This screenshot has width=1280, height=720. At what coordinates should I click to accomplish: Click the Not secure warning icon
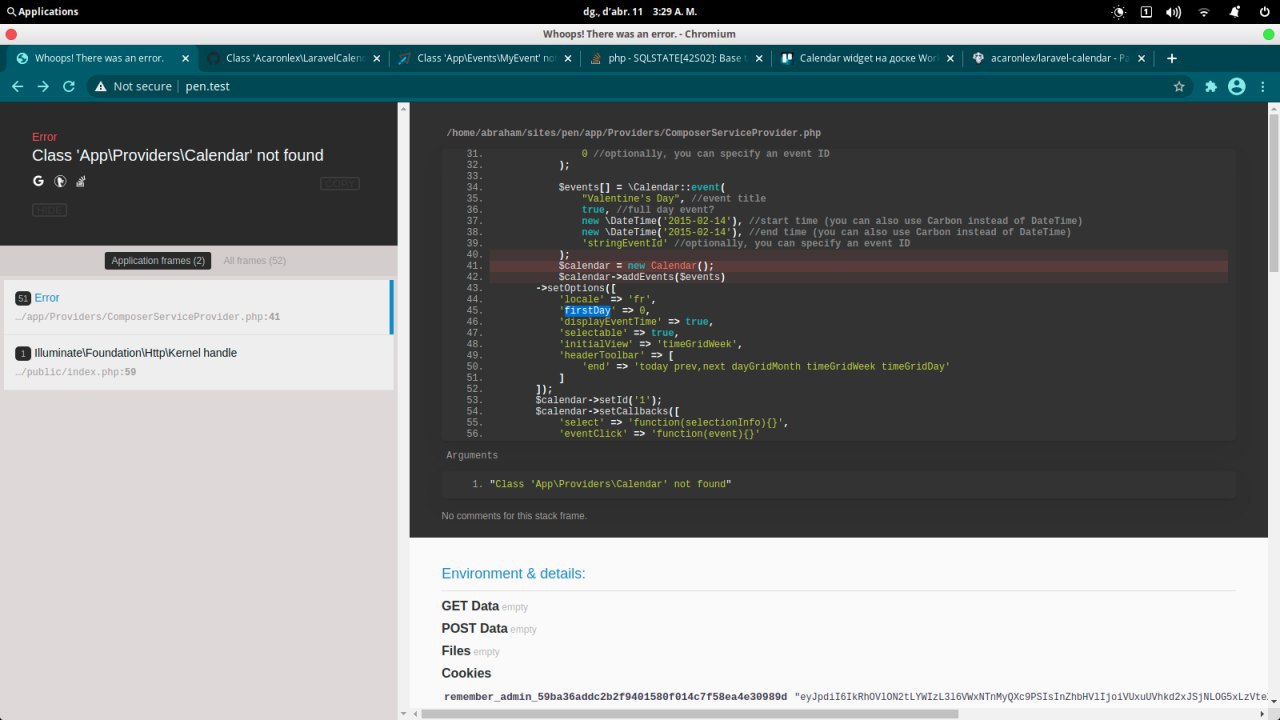click(101, 86)
